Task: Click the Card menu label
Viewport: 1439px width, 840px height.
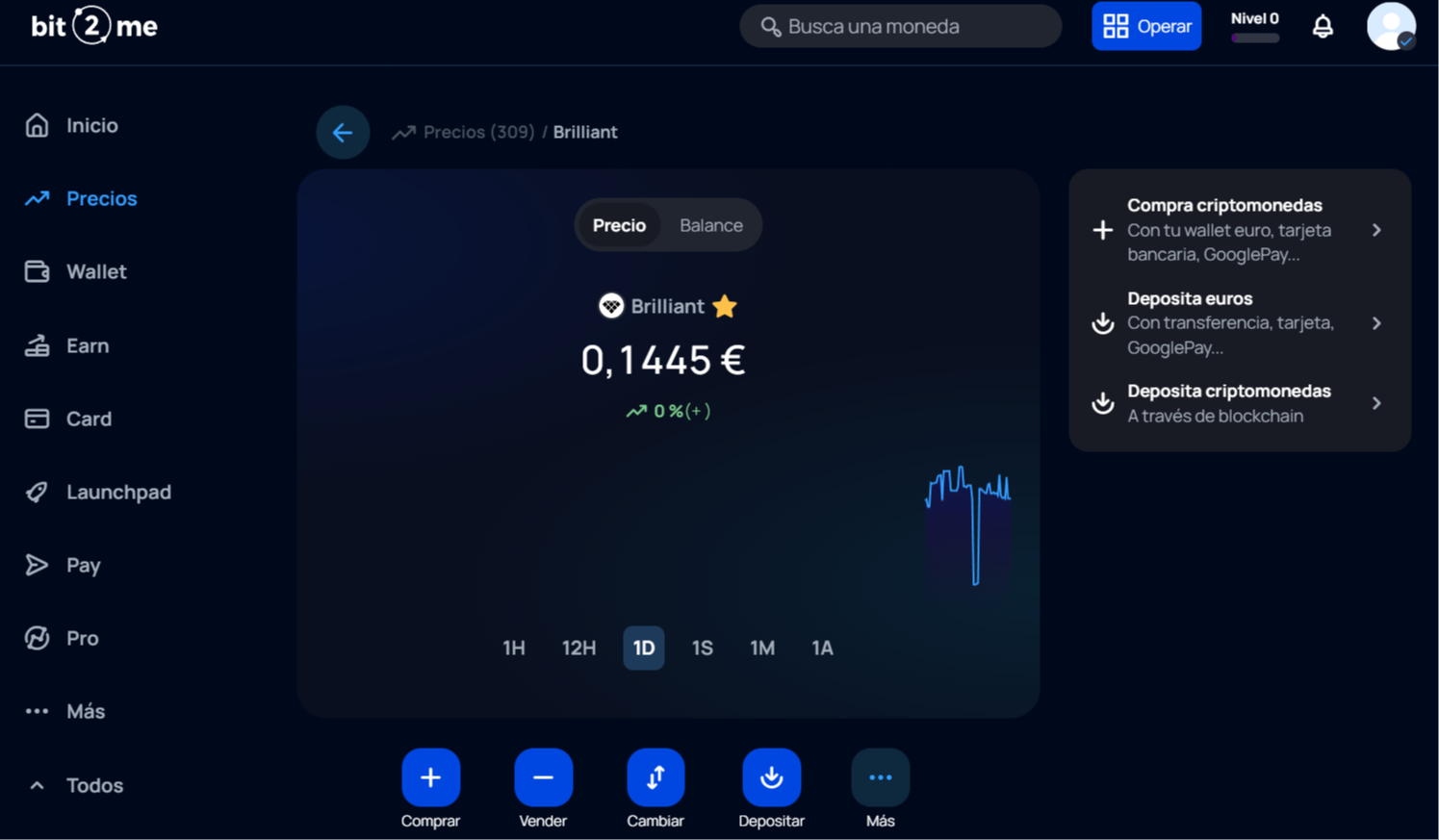Action: tap(89, 419)
